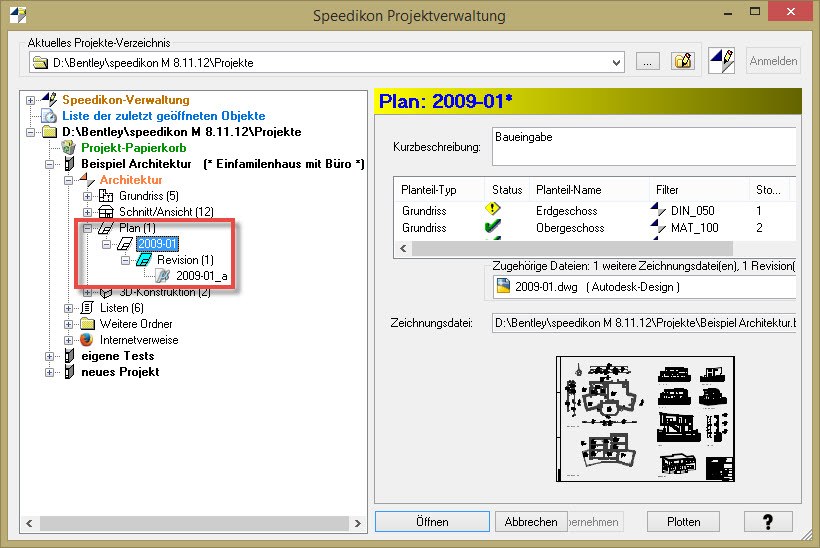820x548 pixels.
Task: Click the tree scrollbar right arrow
Action: (358, 523)
